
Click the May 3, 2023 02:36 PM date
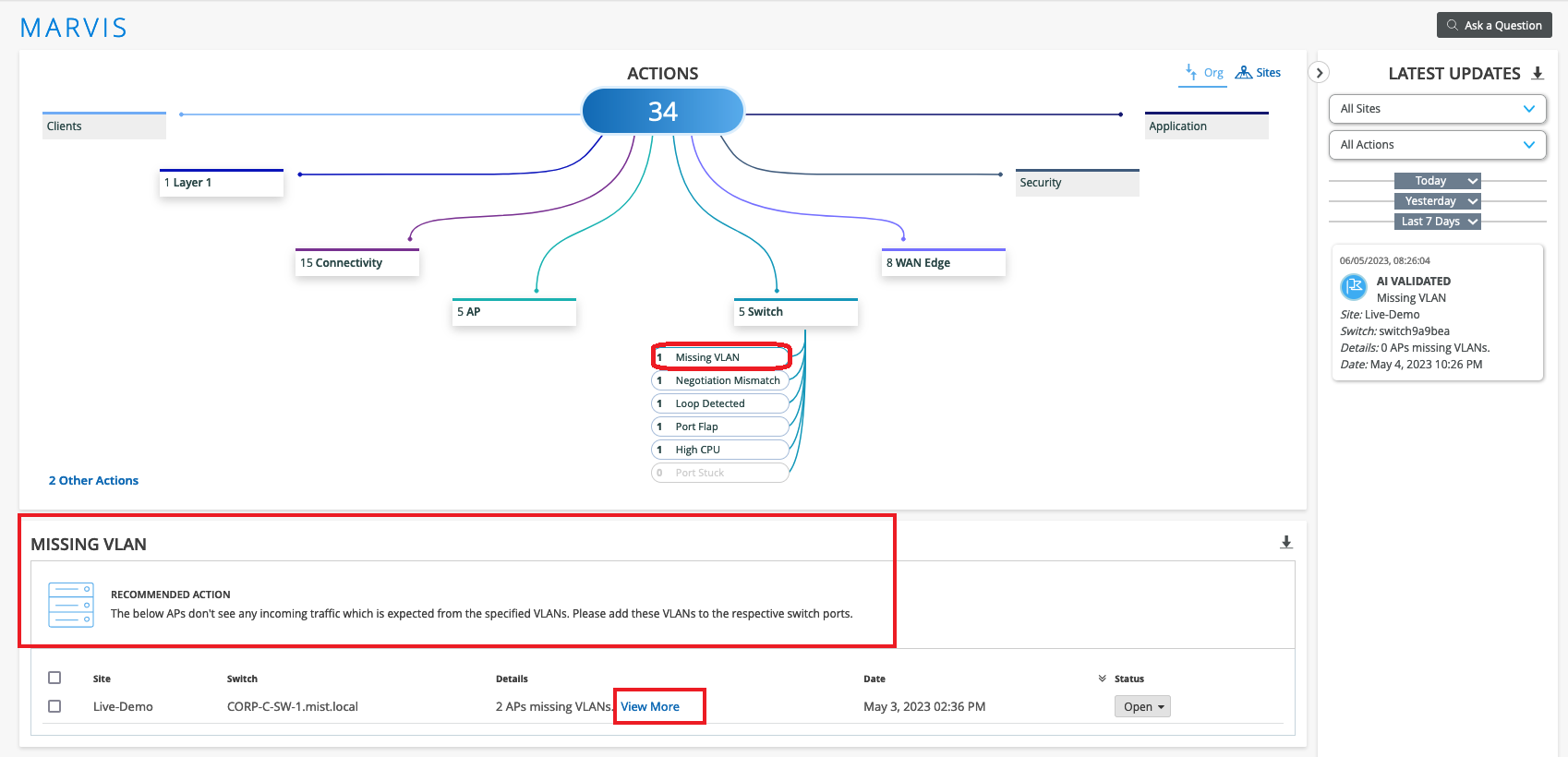coord(924,706)
